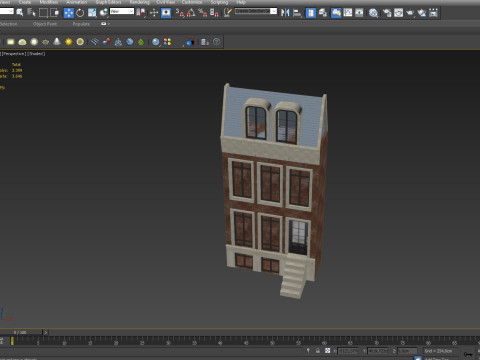Open Edit Named Selection Sets
480x360 pixels.
pyautogui.click(x=228, y=13)
